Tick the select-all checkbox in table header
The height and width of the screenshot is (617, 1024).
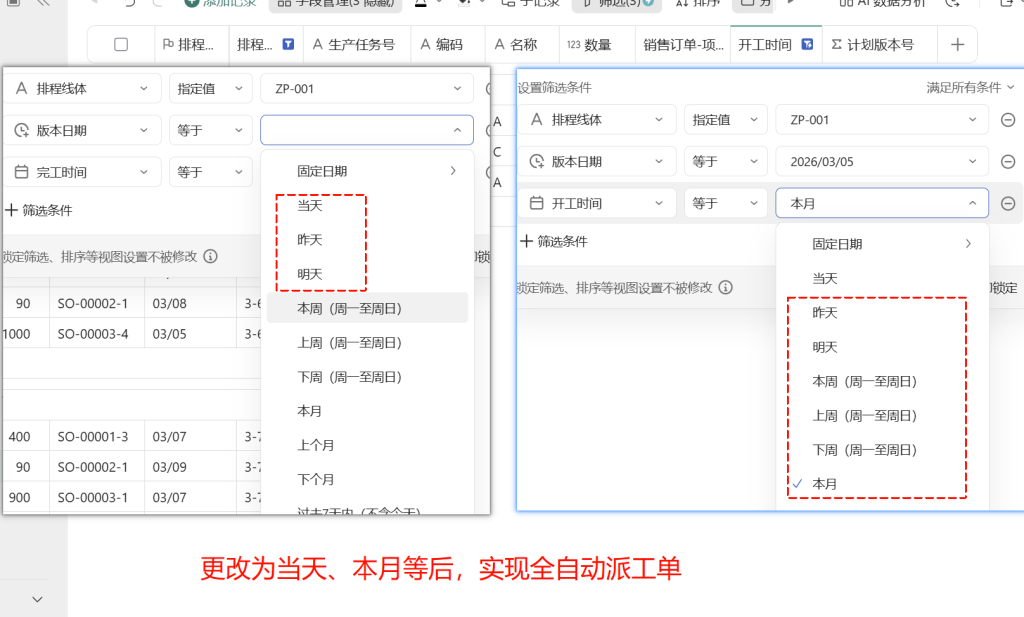[x=121, y=44]
